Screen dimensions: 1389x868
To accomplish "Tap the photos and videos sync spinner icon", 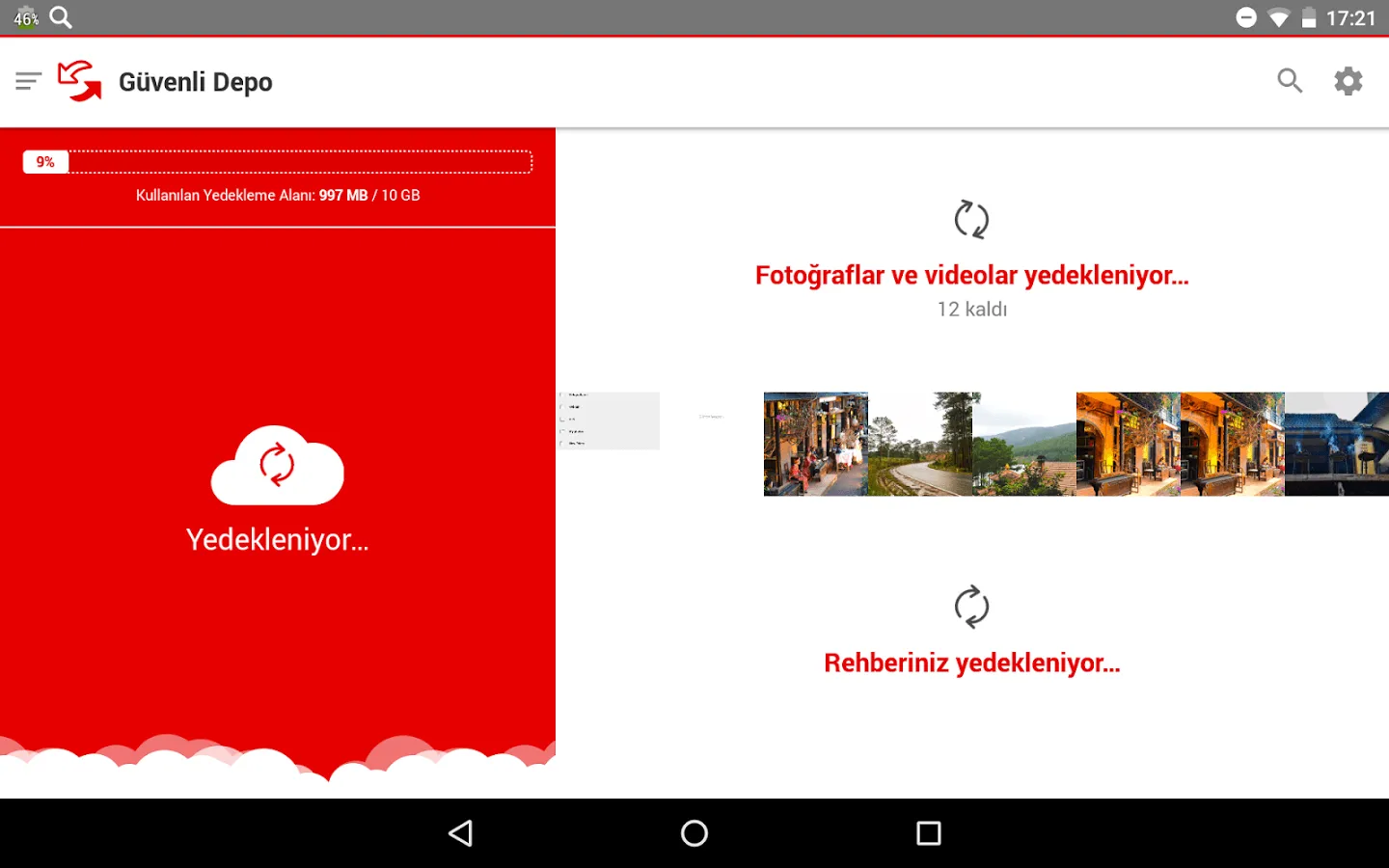I will 972,219.
